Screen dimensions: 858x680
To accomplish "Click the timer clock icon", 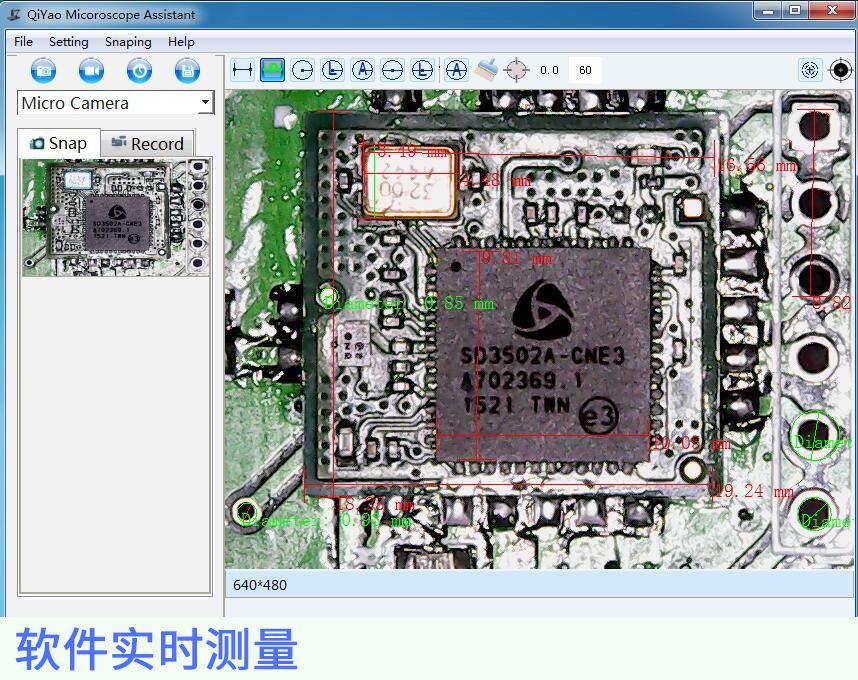I will [x=140, y=71].
